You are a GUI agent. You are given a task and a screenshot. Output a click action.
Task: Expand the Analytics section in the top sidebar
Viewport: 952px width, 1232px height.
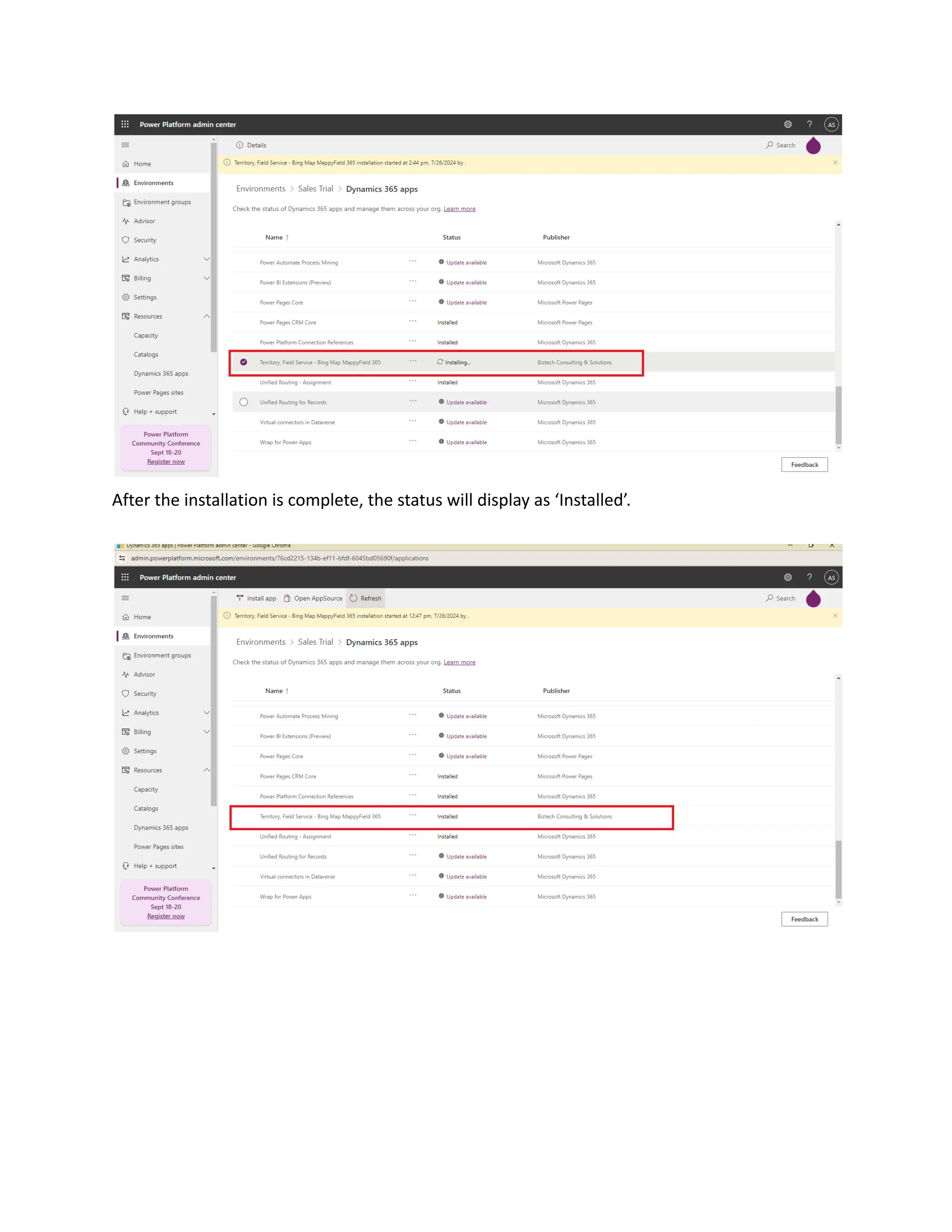point(206,259)
